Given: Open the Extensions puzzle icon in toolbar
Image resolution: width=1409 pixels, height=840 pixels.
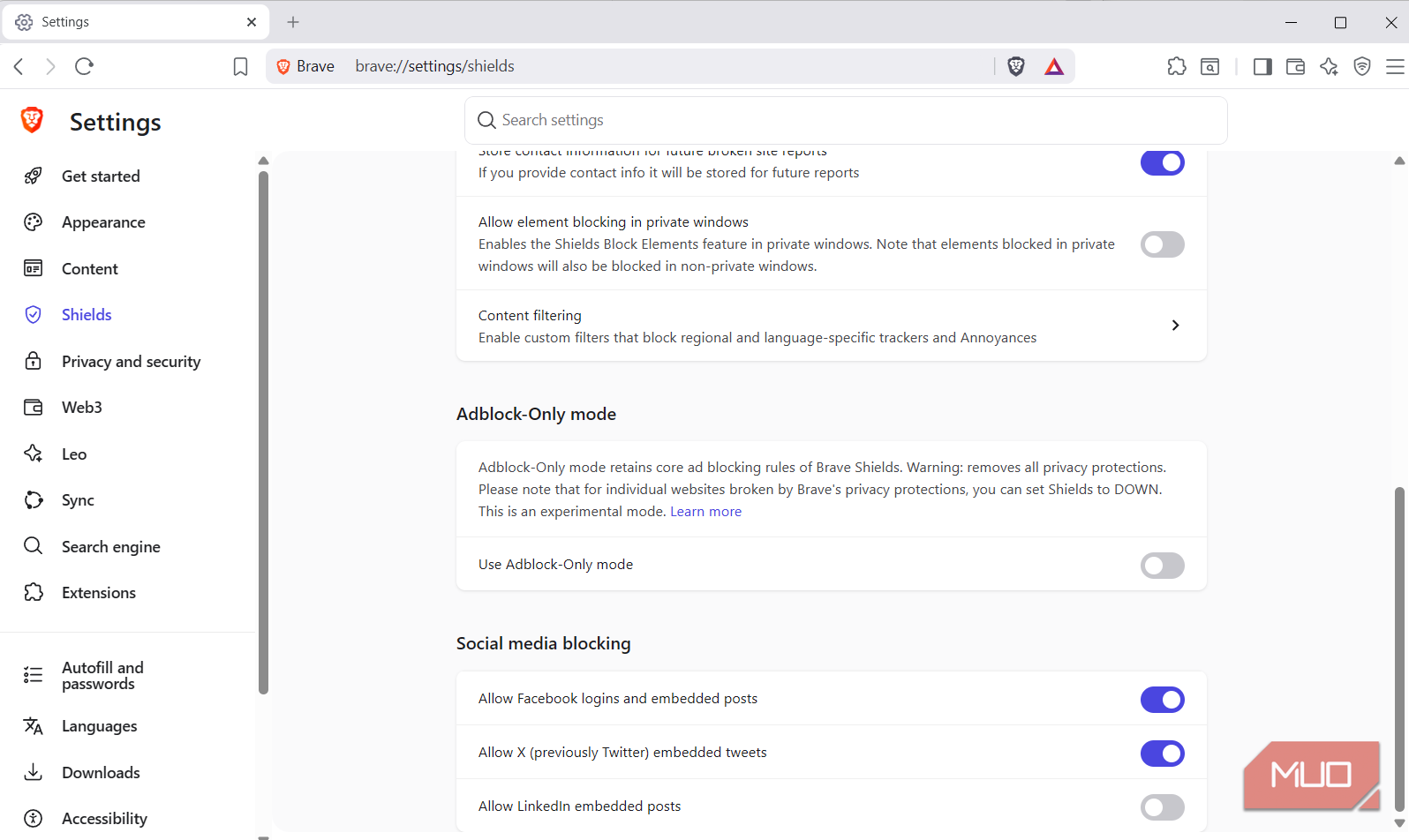Looking at the screenshot, I should point(1177,66).
